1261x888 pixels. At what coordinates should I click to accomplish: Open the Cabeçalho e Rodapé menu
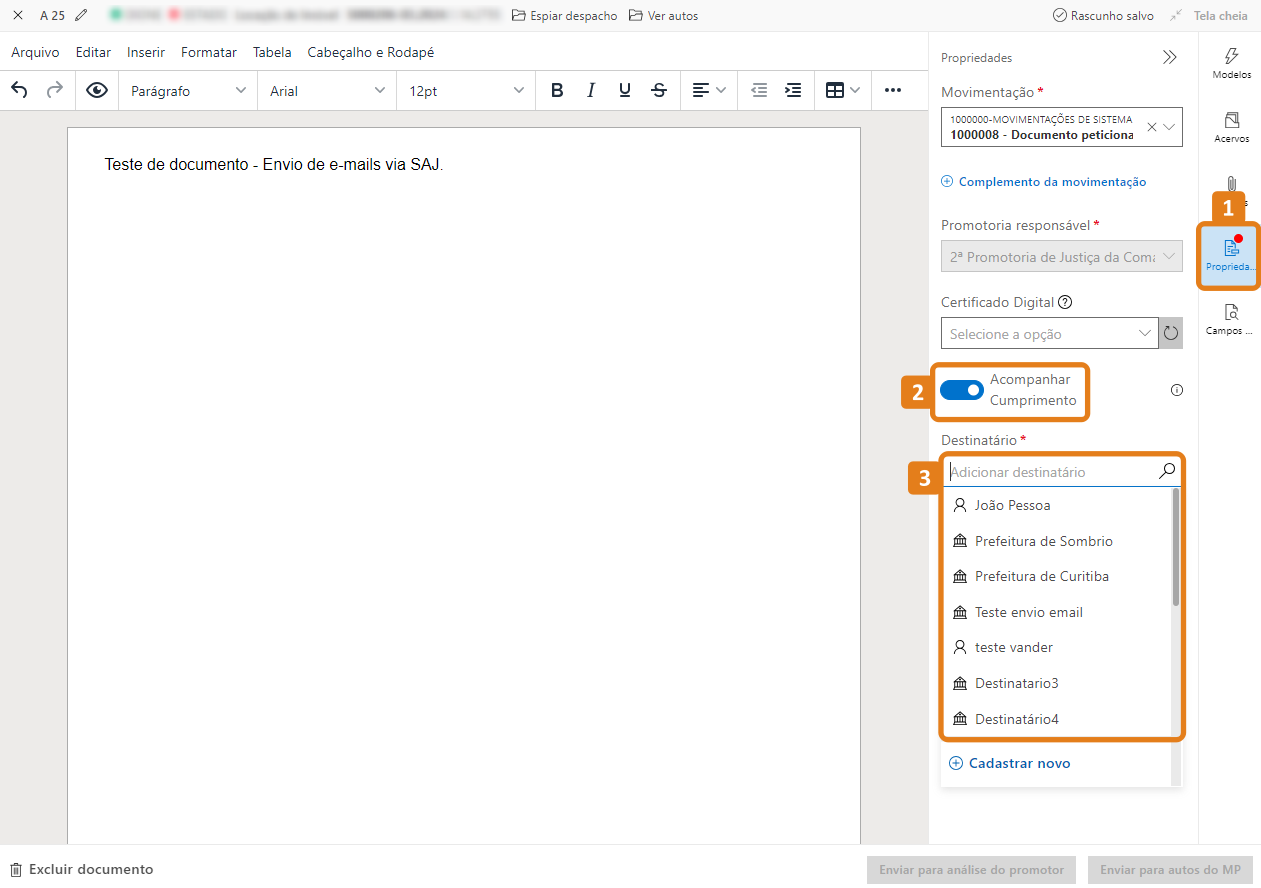370,52
